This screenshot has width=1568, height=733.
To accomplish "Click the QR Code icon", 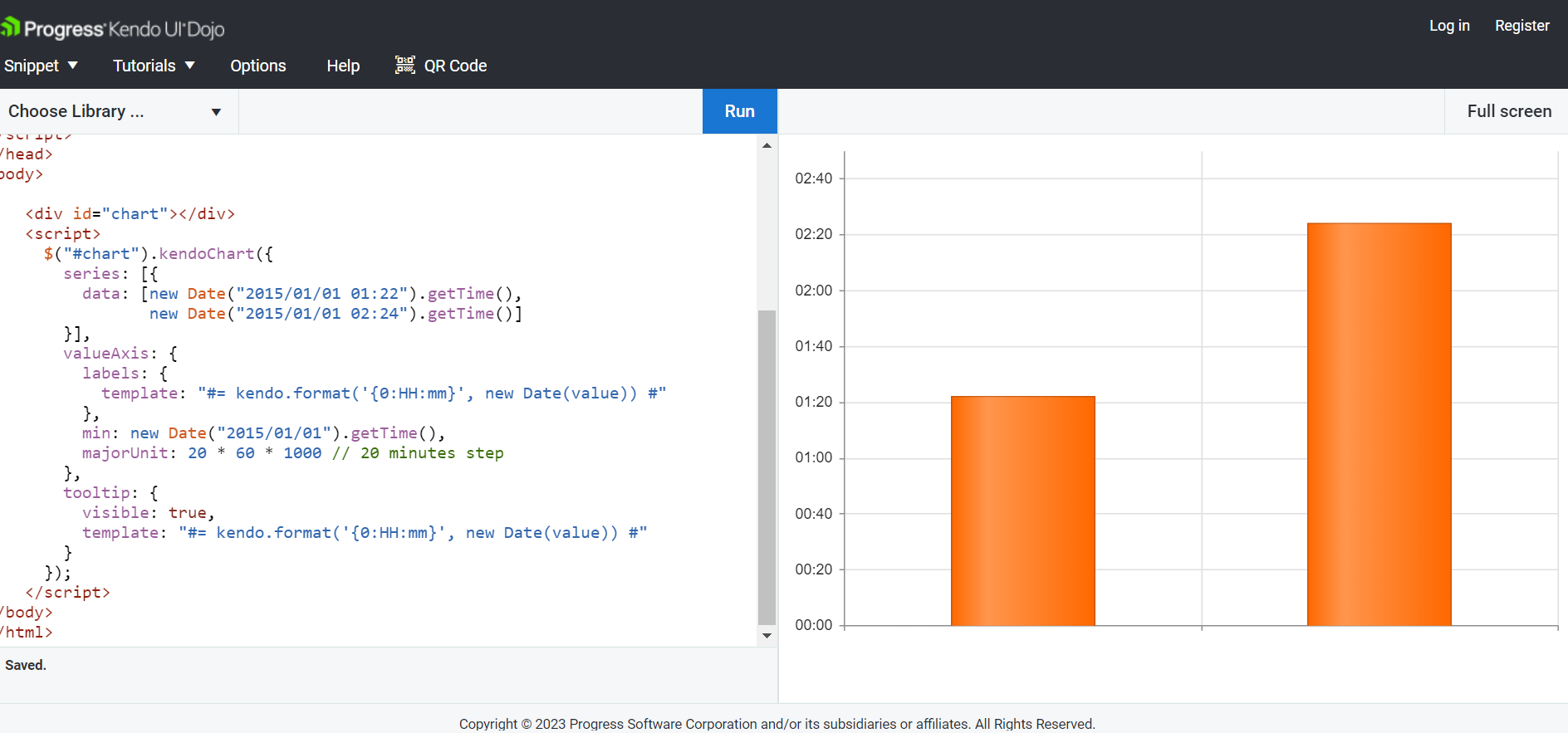I will point(404,65).
